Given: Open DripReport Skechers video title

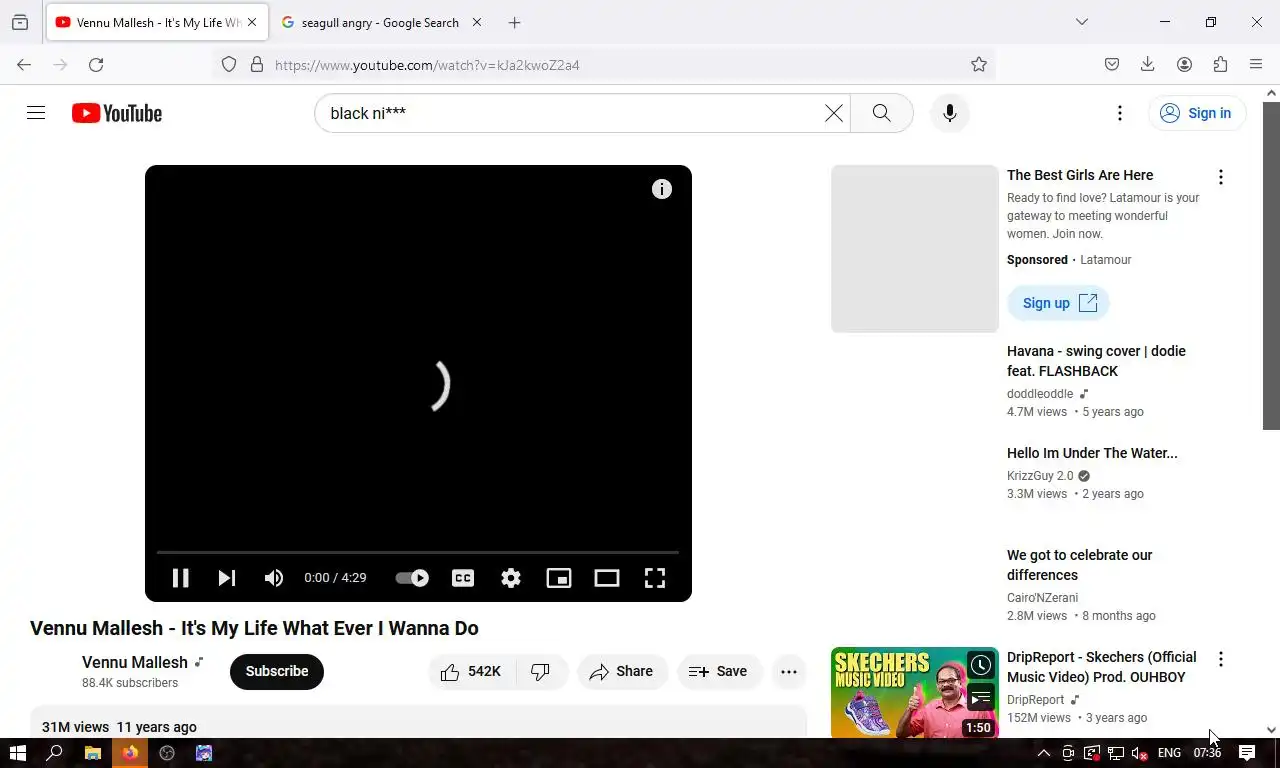Looking at the screenshot, I should coord(1101,667).
